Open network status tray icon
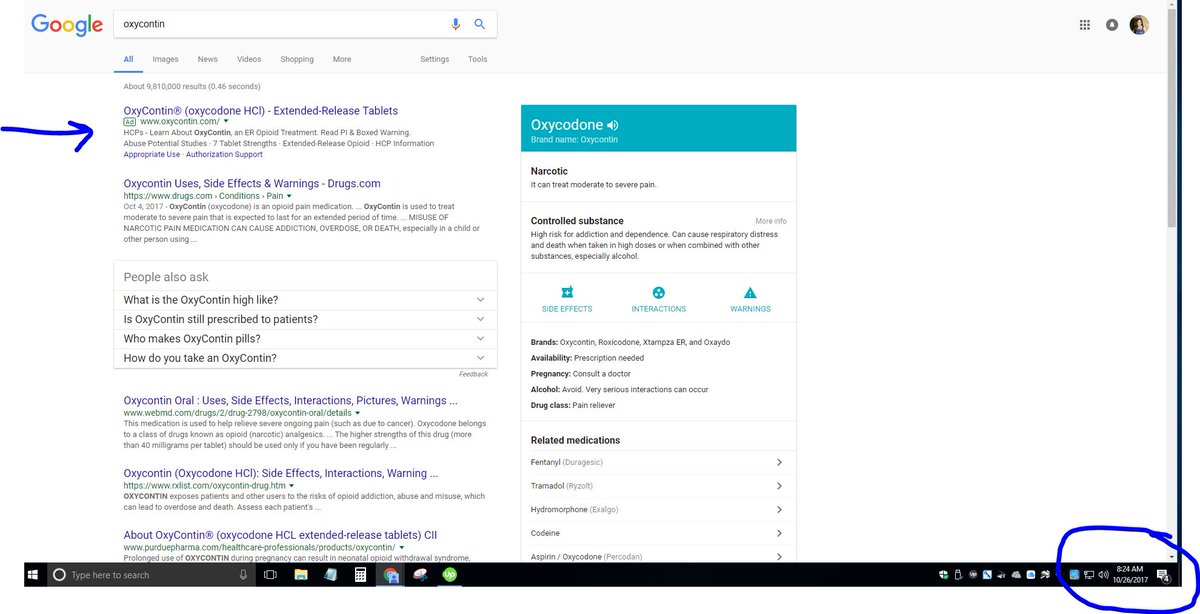1200x614 pixels. (1089, 575)
